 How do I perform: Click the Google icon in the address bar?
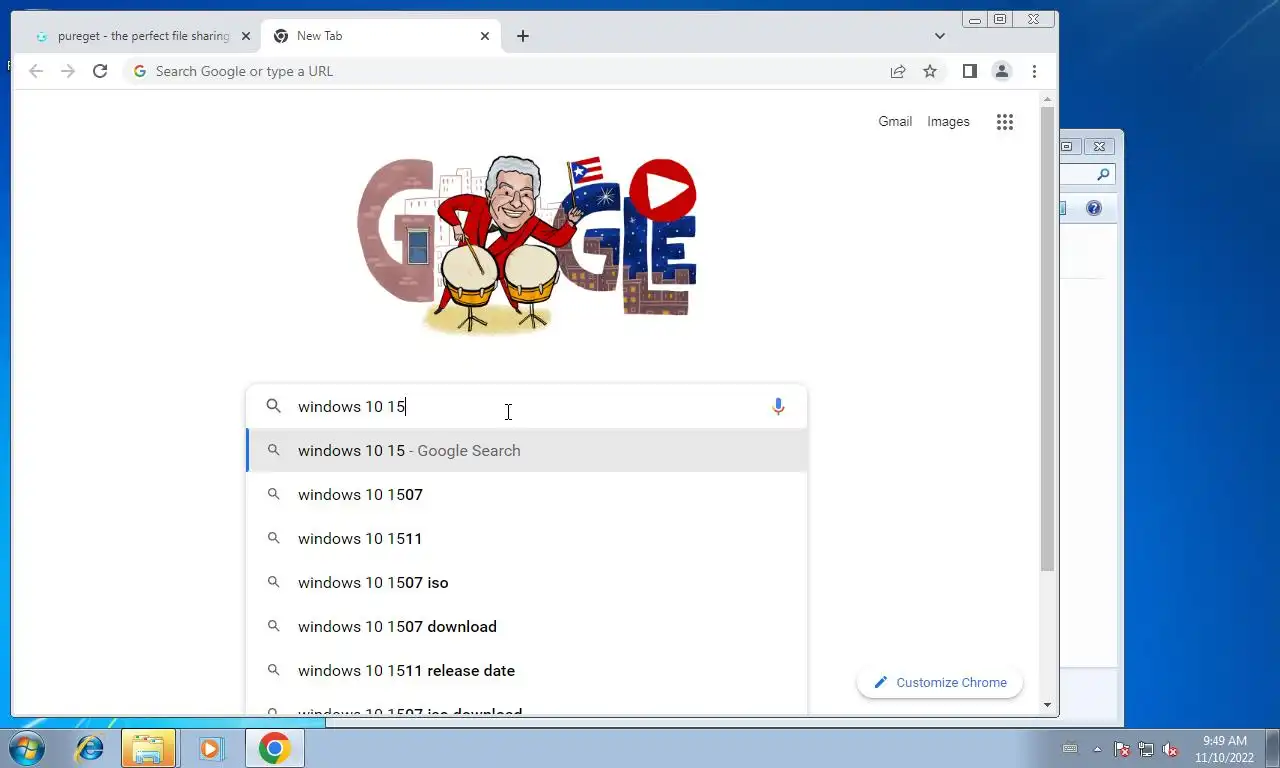(x=140, y=71)
